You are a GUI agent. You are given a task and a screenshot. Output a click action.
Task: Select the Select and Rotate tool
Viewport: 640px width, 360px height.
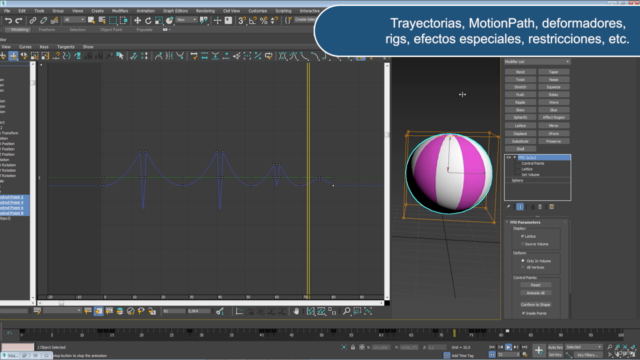(148, 20)
